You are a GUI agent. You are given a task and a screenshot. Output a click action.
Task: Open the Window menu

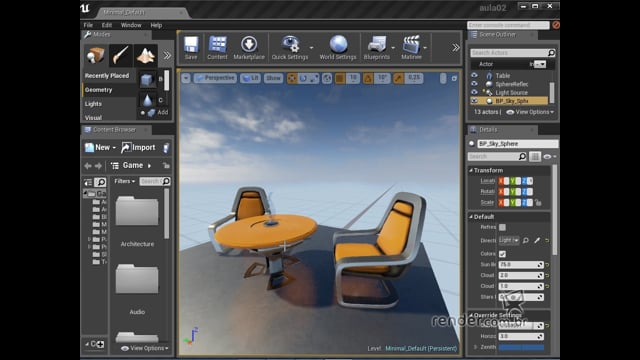point(131,25)
